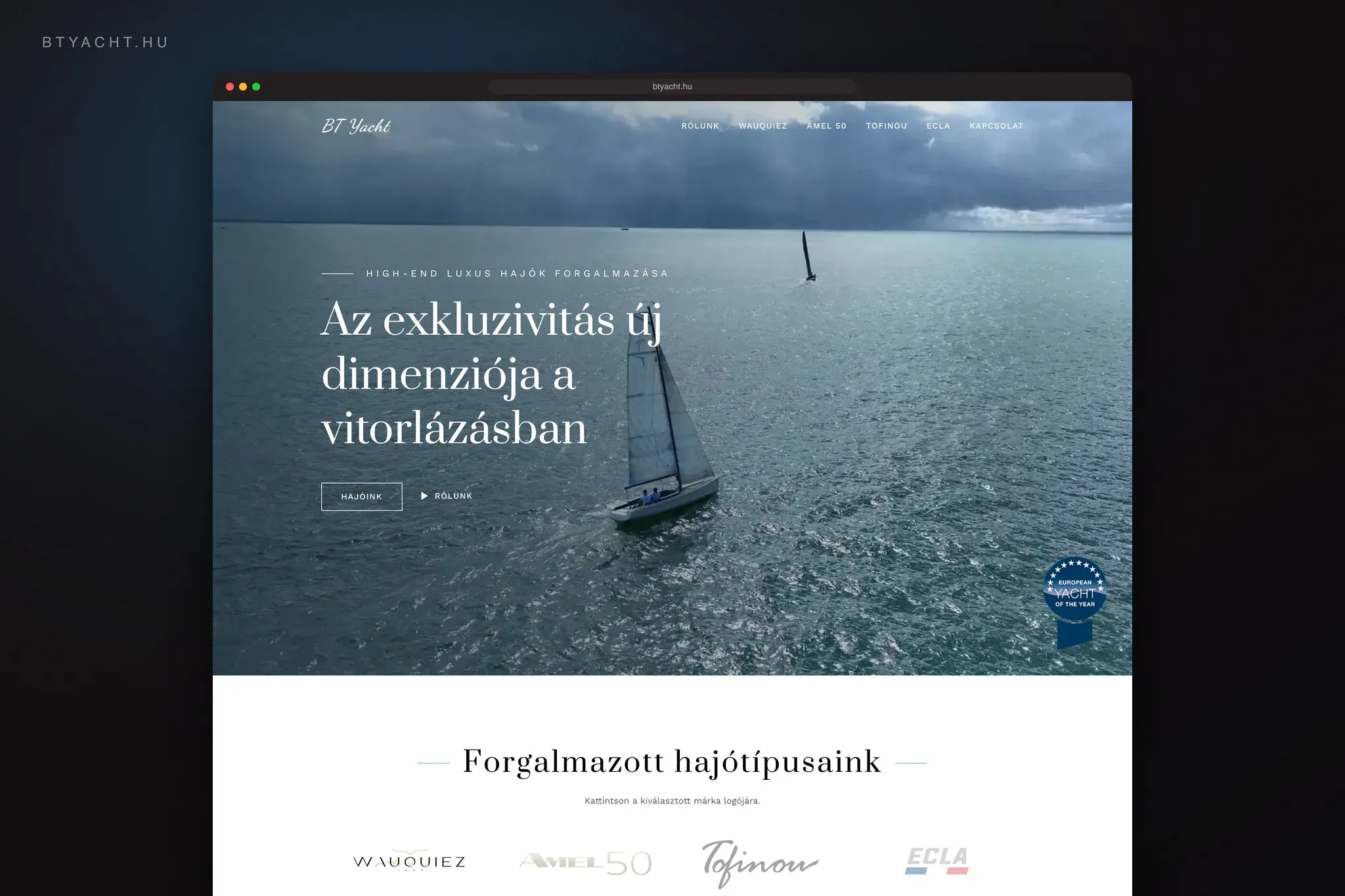Close the browser window with red dot
Screen dimensions: 1345x896
pyautogui.click(x=230, y=87)
